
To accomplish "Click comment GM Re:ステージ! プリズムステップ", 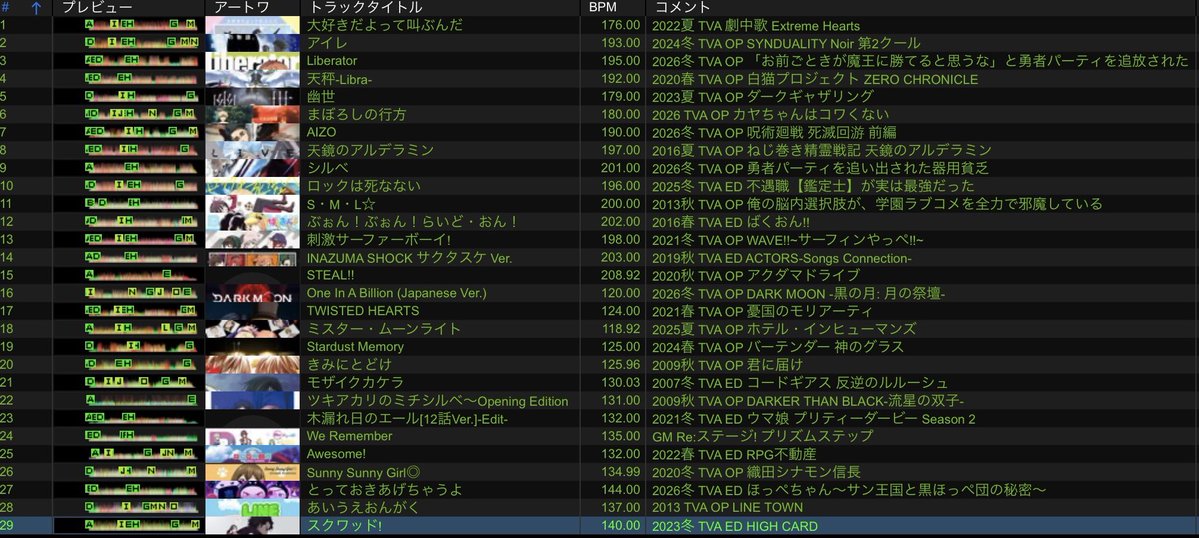I will point(762,436).
